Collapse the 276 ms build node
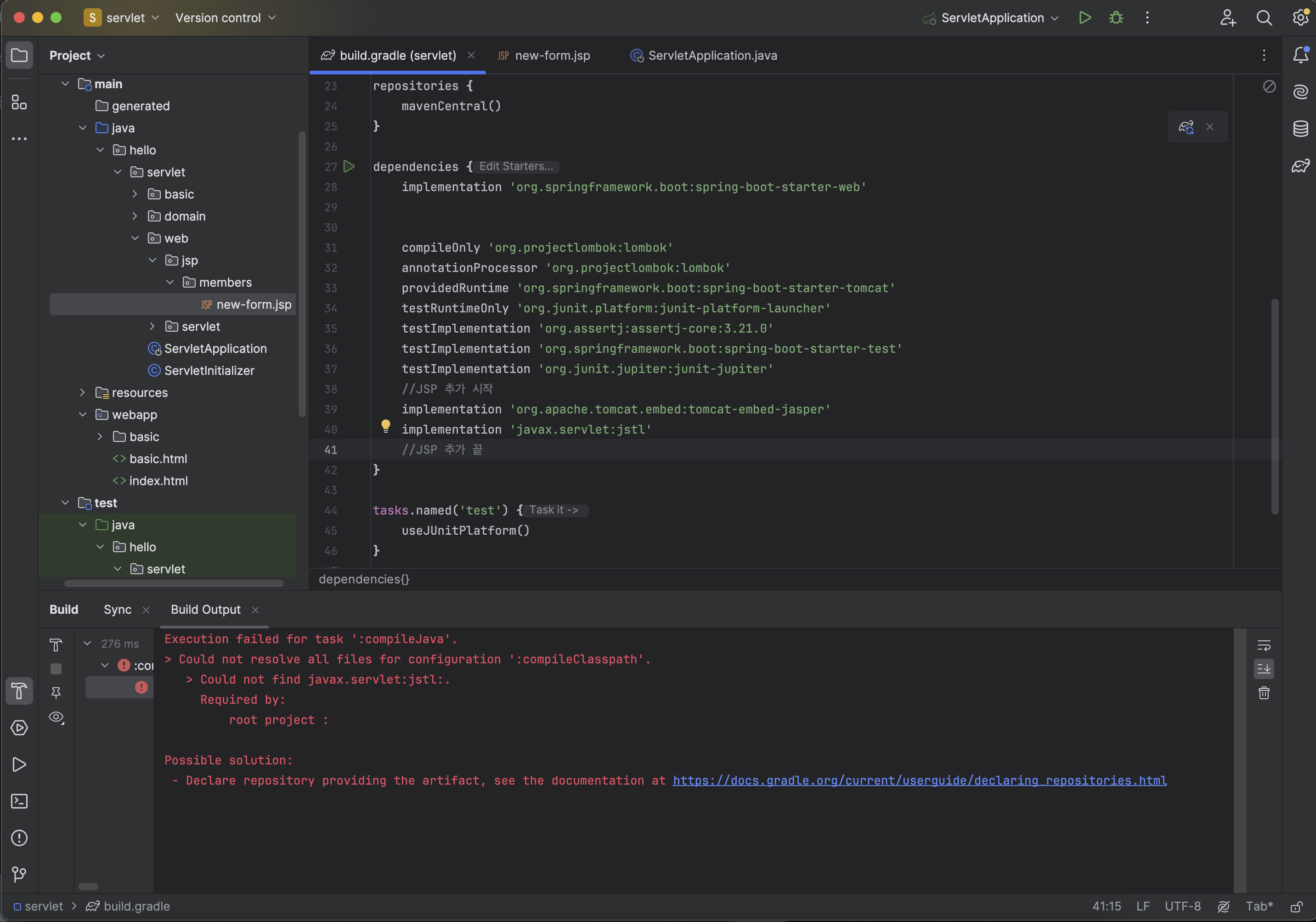The image size is (1316, 922). [88, 643]
